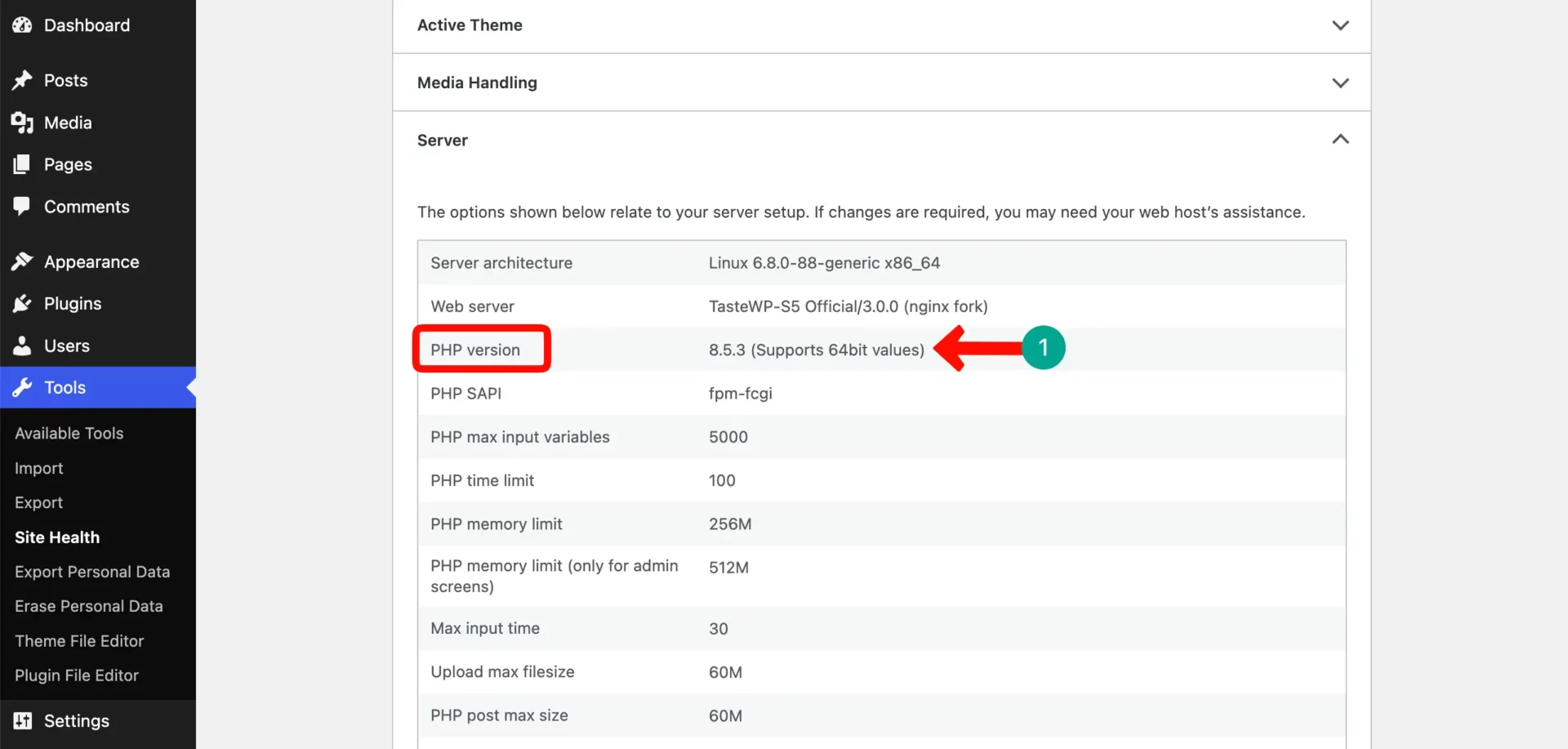Image resolution: width=1568 pixels, height=749 pixels.
Task: Select the Tools wrench icon
Action: pos(22,387)
